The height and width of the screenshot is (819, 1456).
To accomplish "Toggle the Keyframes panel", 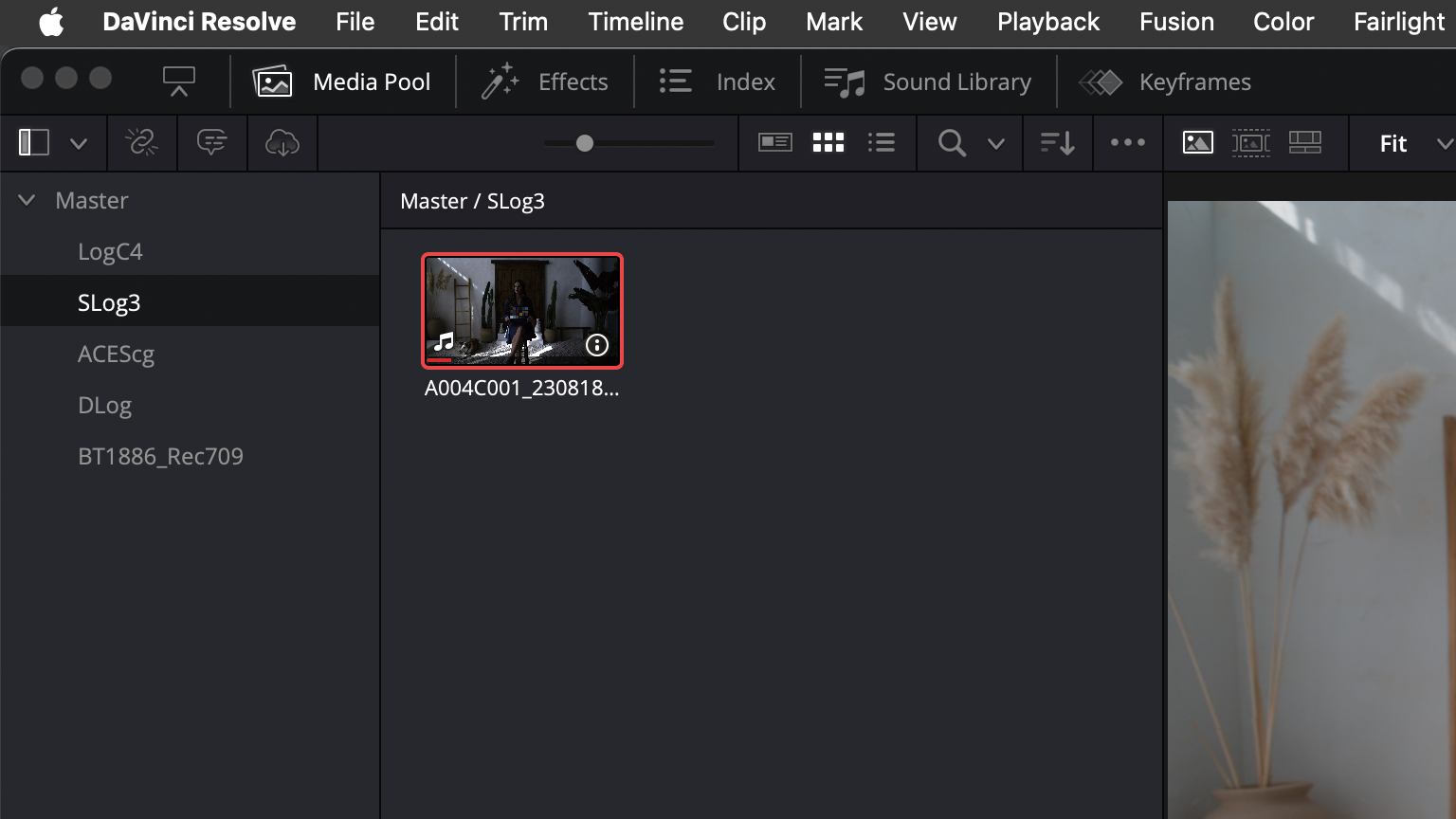I will [x=1165, y=82].
